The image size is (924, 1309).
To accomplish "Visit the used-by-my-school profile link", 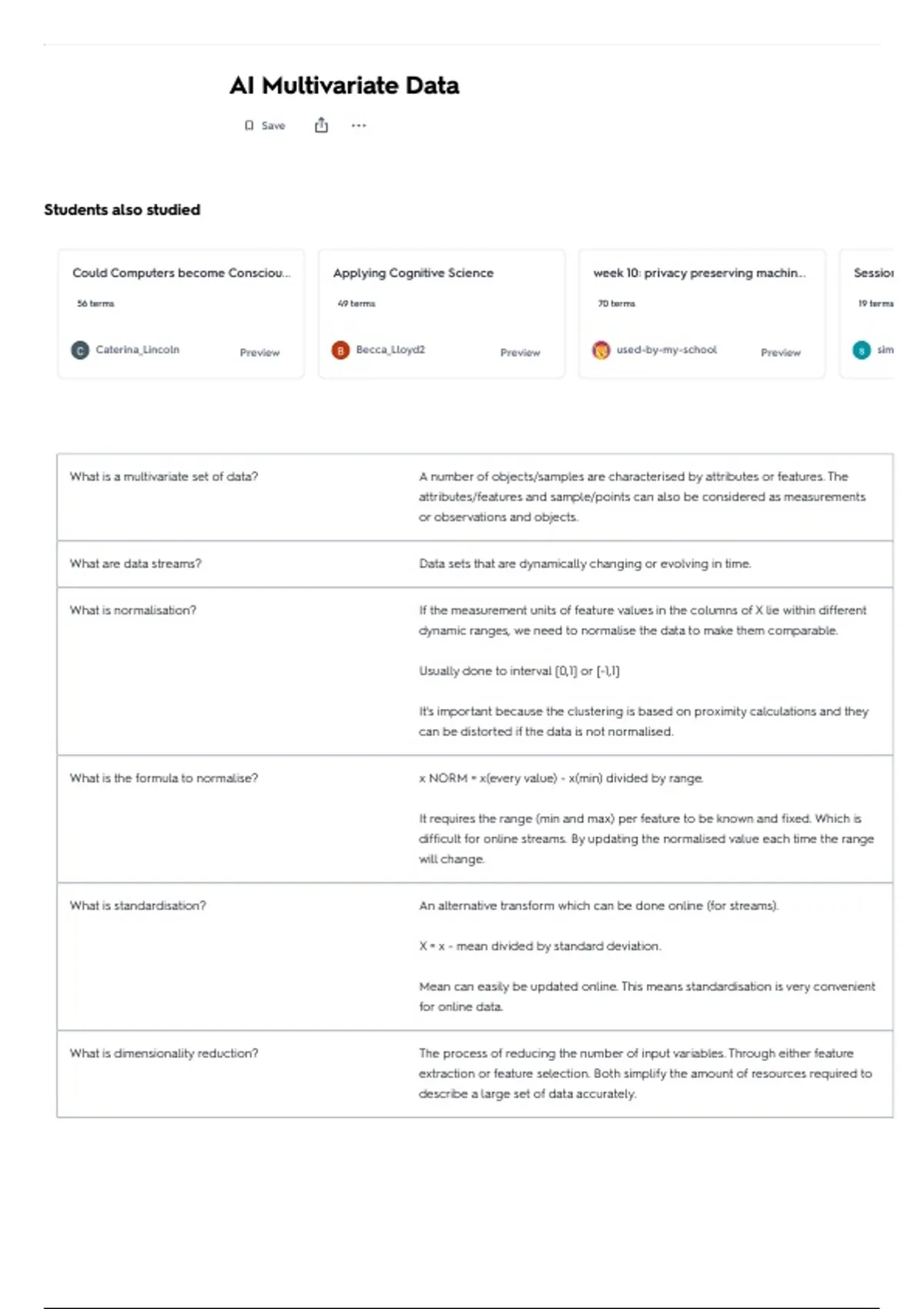I will pyautogui.click(x=666, y=350).
